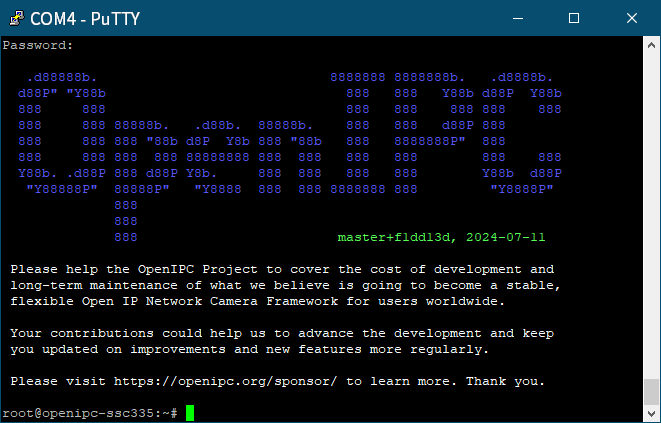Click the vertical scrollbar thumb
Viewport: 661px width, 423px height.
[x=651, y=392]
